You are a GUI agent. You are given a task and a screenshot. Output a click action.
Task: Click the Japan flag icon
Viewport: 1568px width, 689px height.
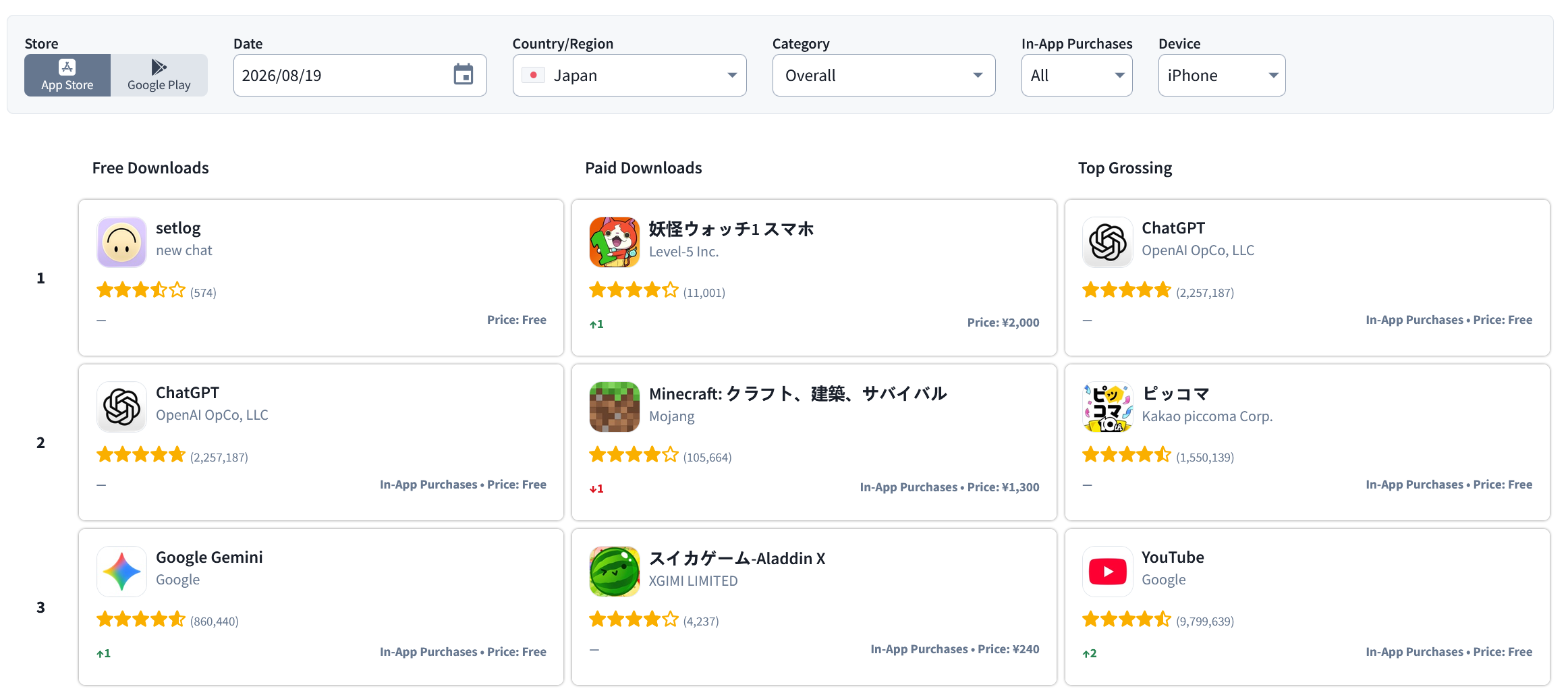(533, 75)
